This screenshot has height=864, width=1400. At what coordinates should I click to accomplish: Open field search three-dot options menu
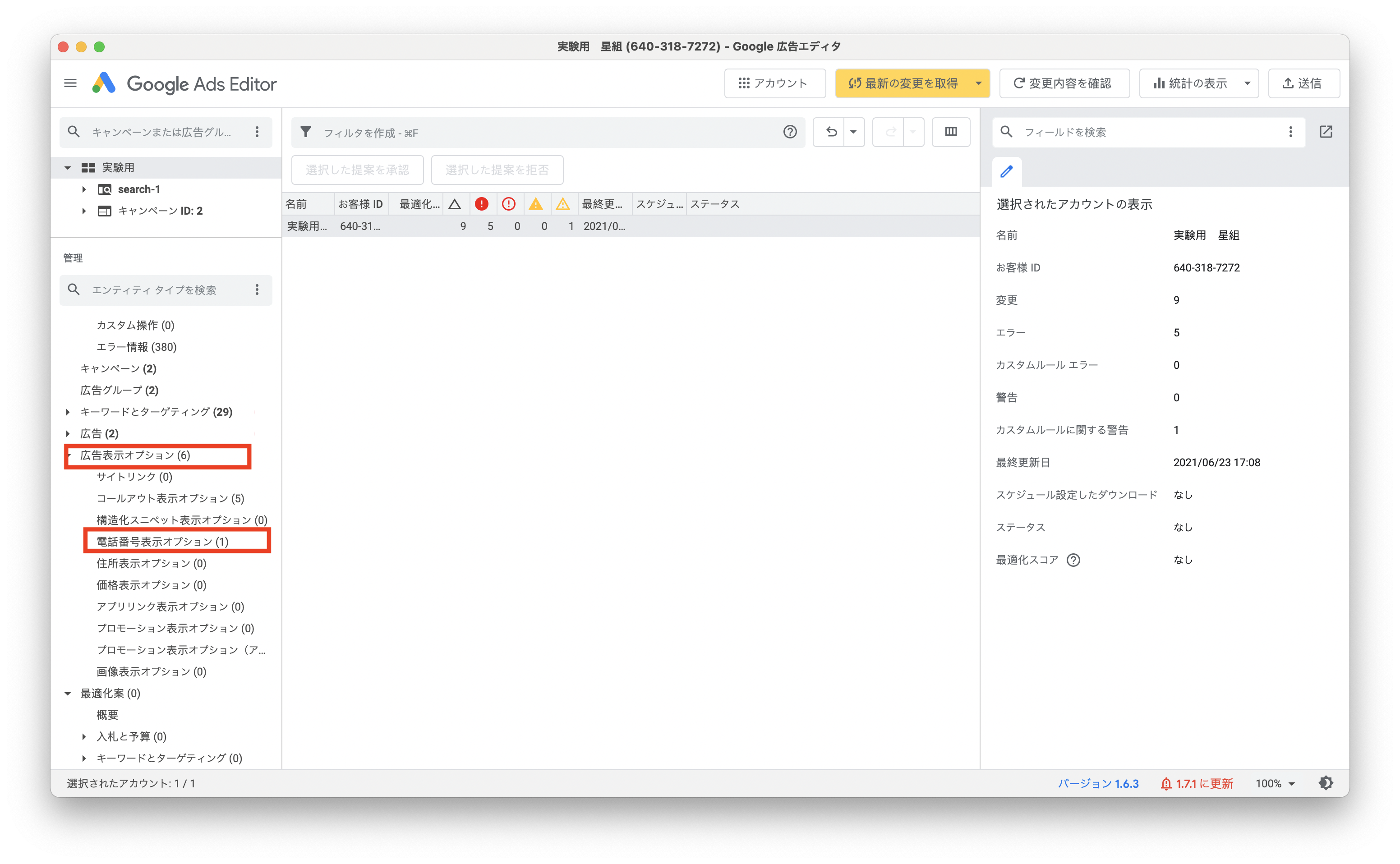[1290, 132]
